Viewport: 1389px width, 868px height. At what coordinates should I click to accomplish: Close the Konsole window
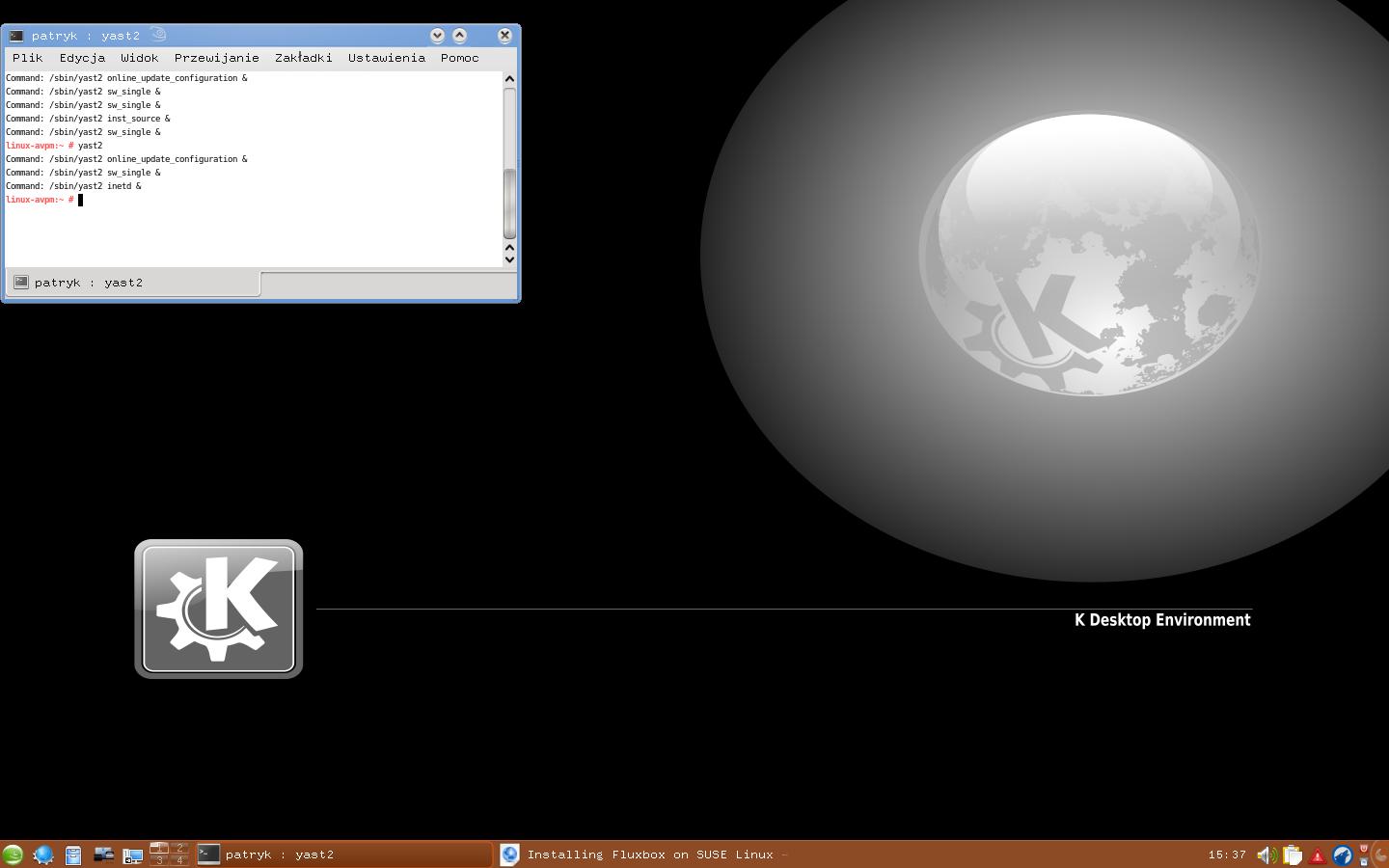[x=504, y=36]
